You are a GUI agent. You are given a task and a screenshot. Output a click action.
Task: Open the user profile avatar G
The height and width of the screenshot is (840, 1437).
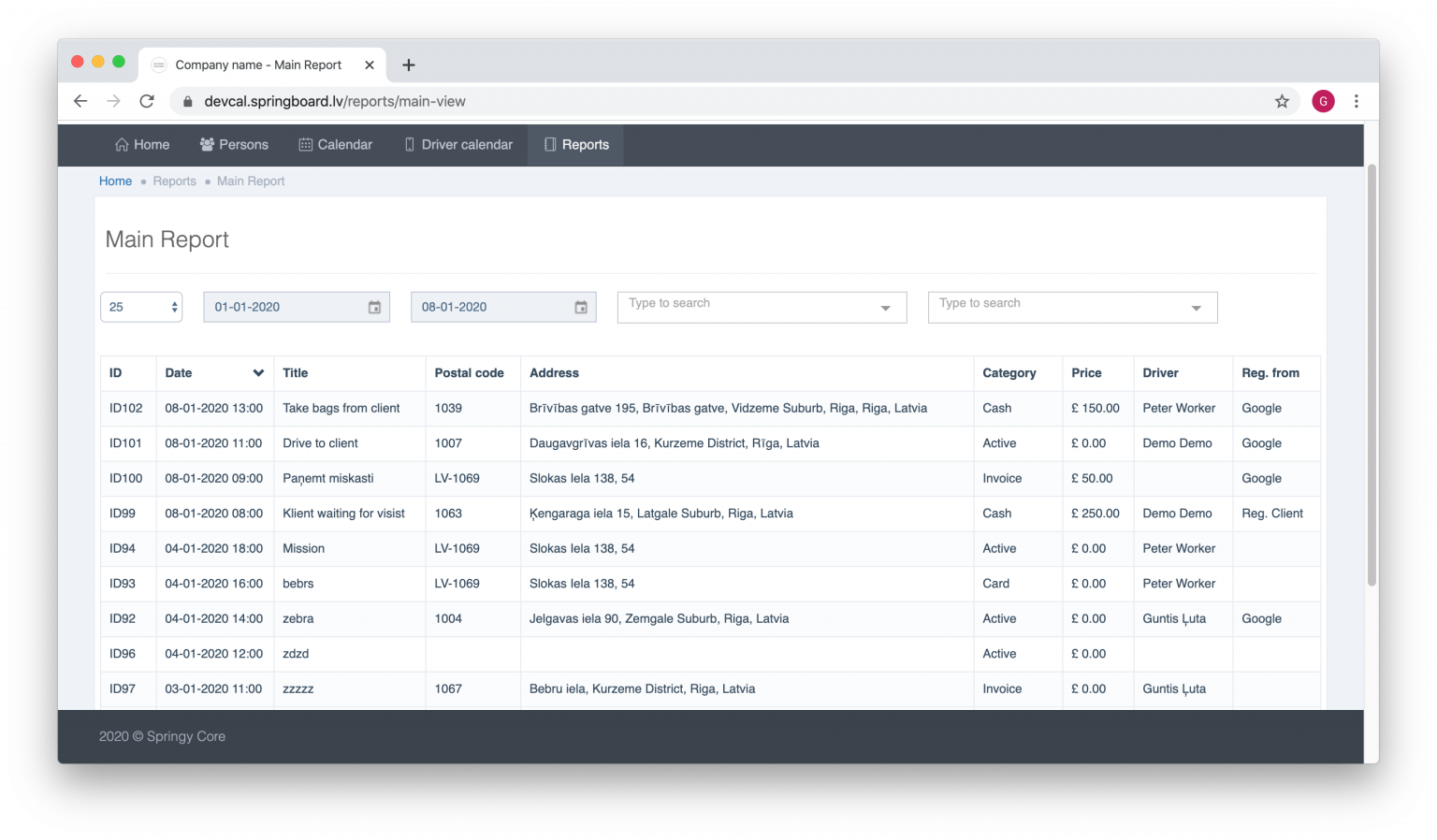coord(1323,101)
